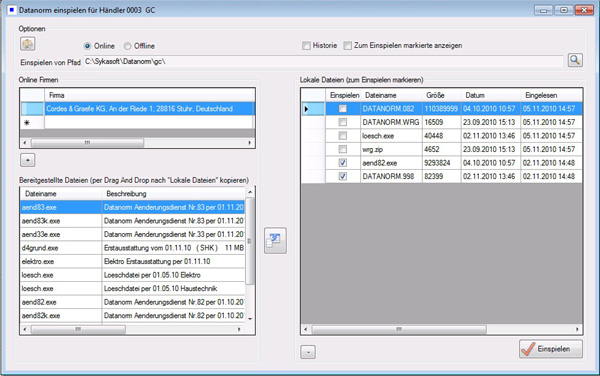Viewport: 600px width, 376px height.
Task: Click the Einspielen button with the red checkmark
Action: click(551, 349)
